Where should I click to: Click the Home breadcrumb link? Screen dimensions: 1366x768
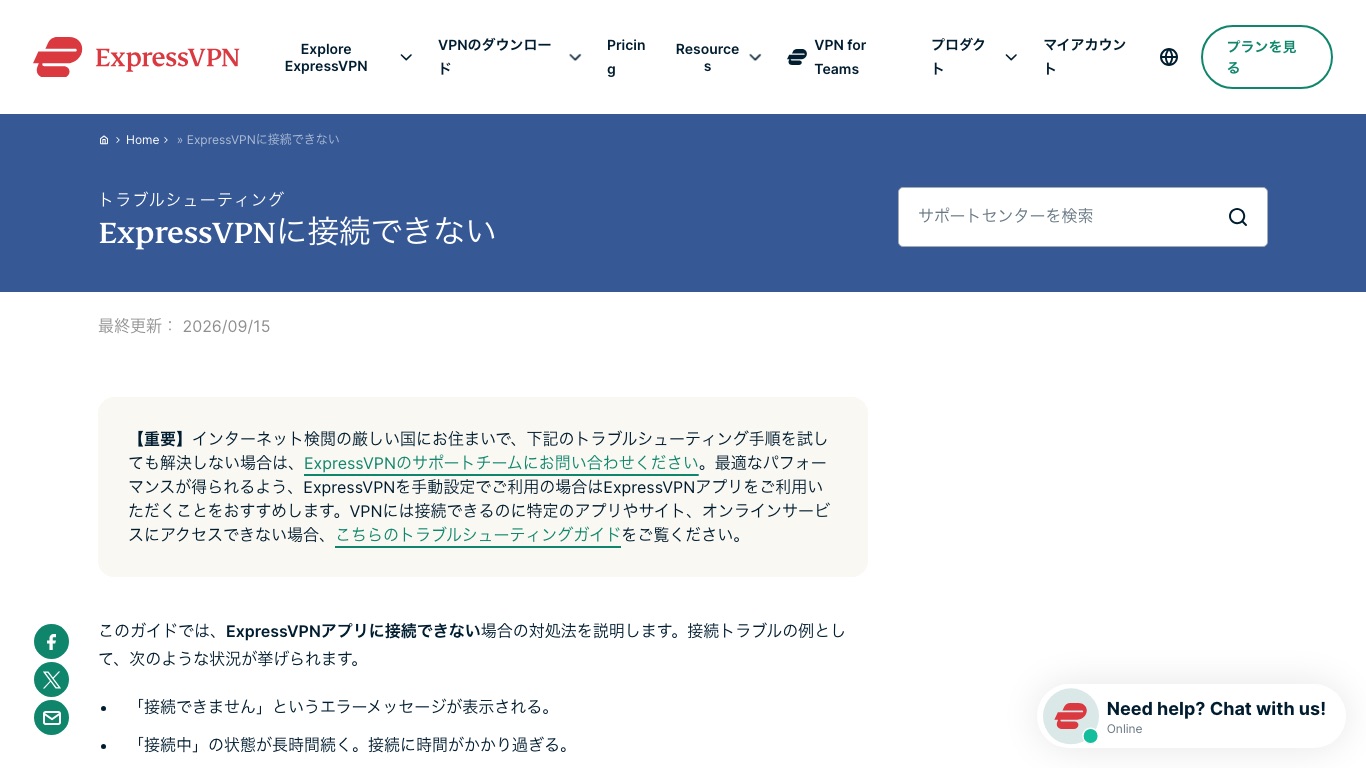pyautogui.click(x=142, y=140)
